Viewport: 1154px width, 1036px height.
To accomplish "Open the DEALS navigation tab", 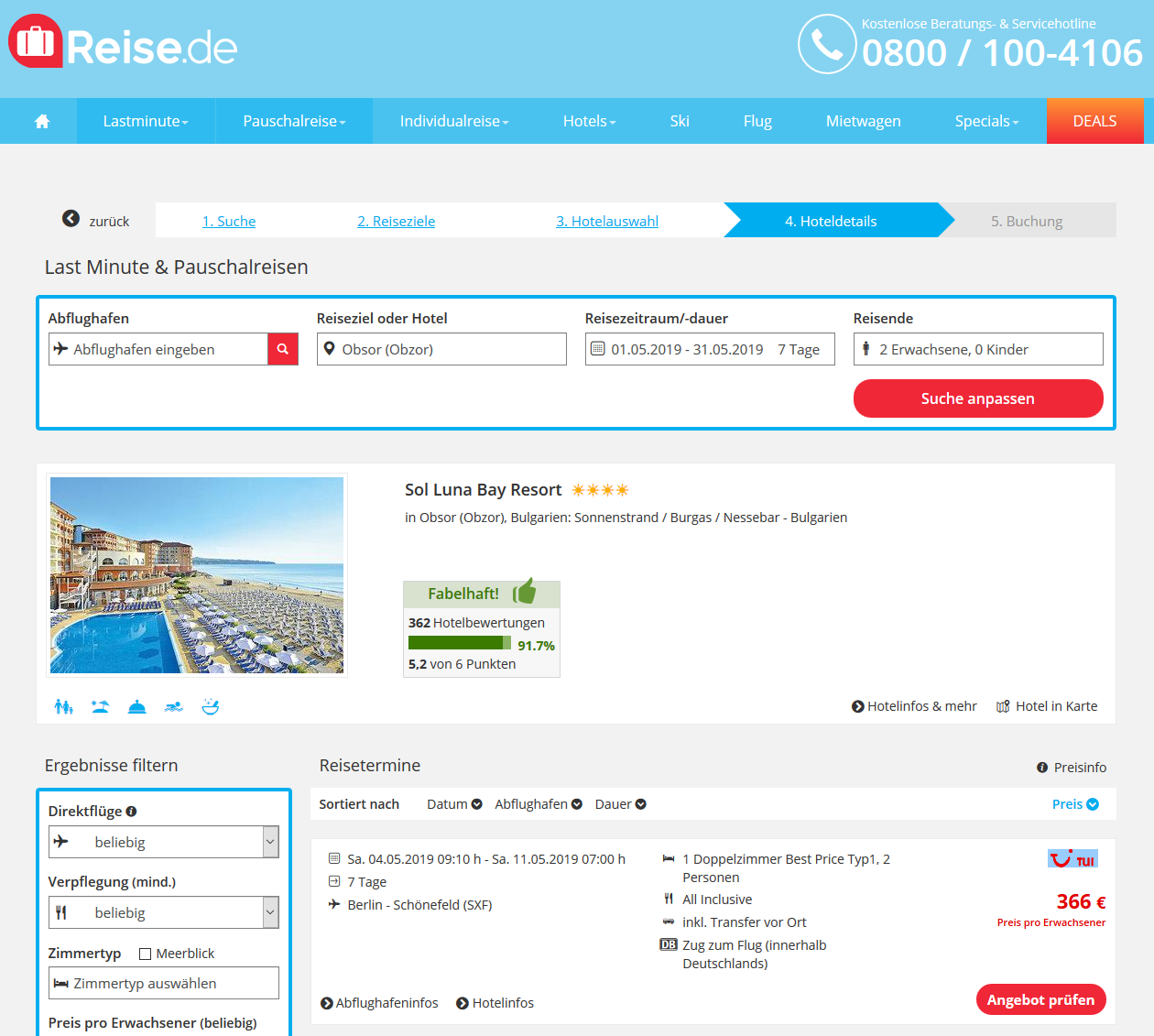I will [1094, 121].
